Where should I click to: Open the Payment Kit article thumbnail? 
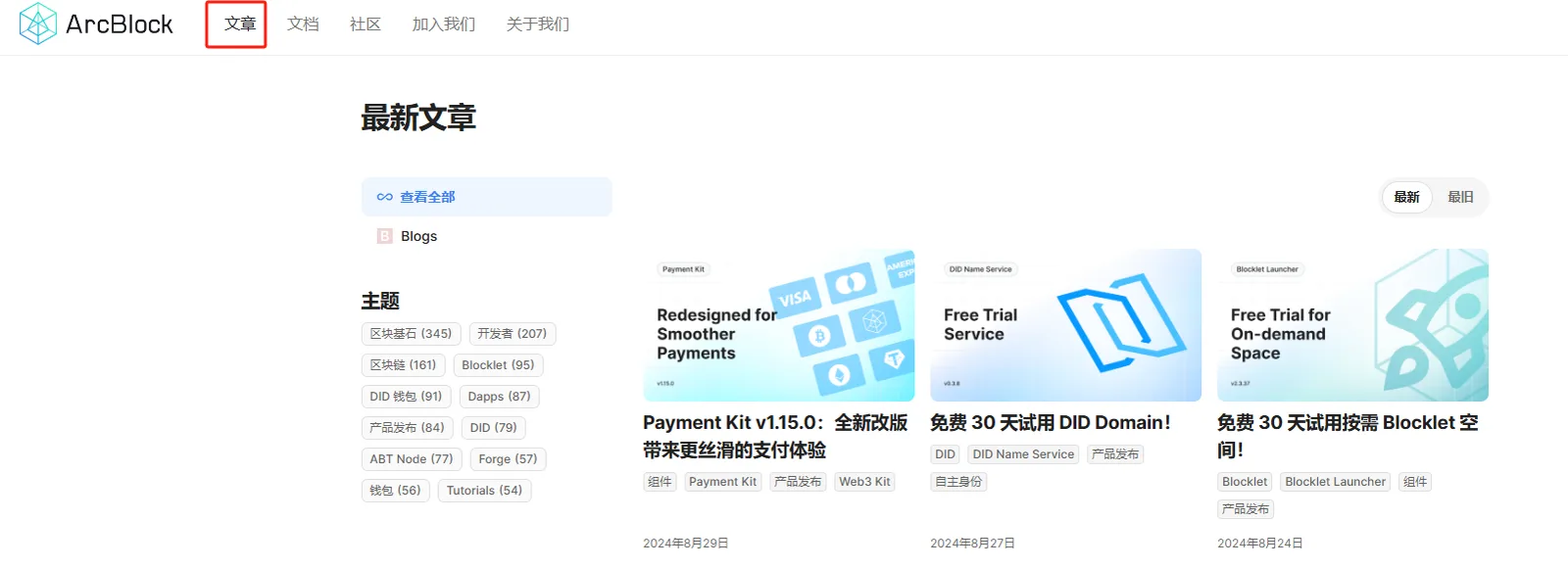click(x=779, y=325)
